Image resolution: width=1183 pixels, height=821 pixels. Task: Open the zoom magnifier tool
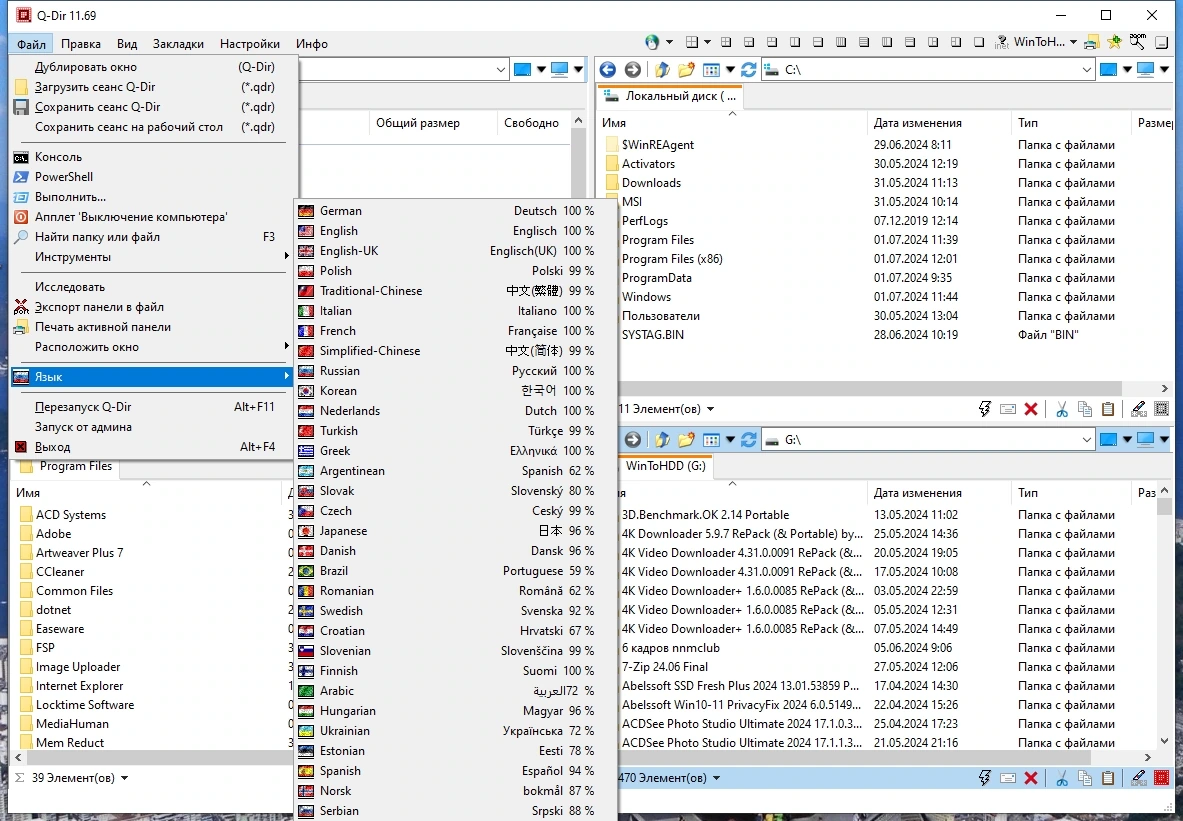point(1138,42)
